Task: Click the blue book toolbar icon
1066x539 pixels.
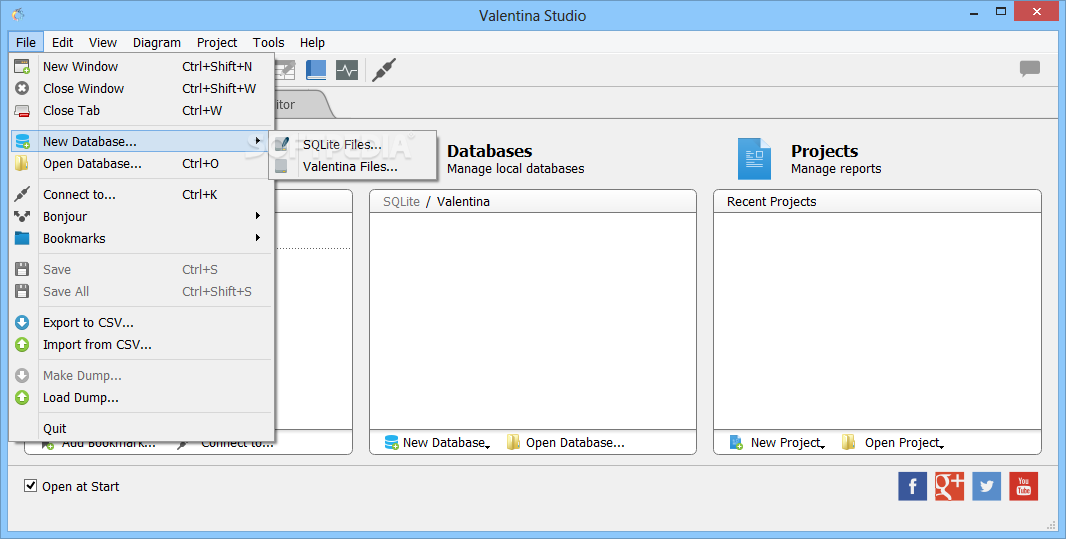Action: pyautogui.click(x=315, y=70)
